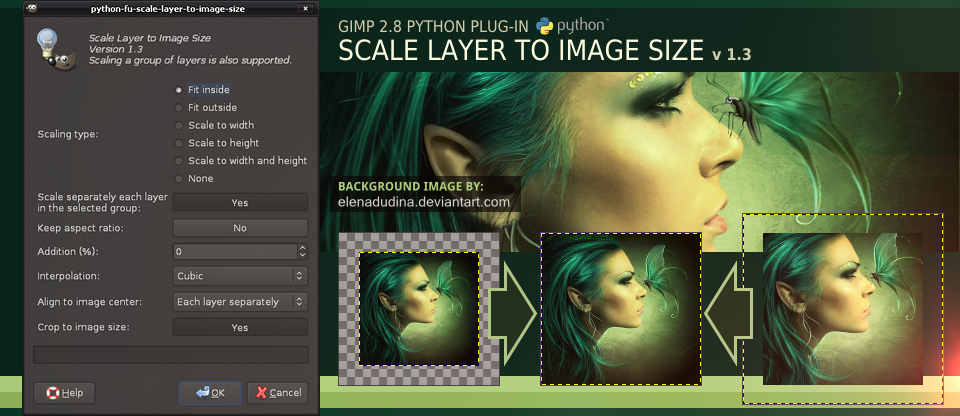Confirm with the OK button
The height and width of the screenshot is (416, 960).
pos(210,393)
